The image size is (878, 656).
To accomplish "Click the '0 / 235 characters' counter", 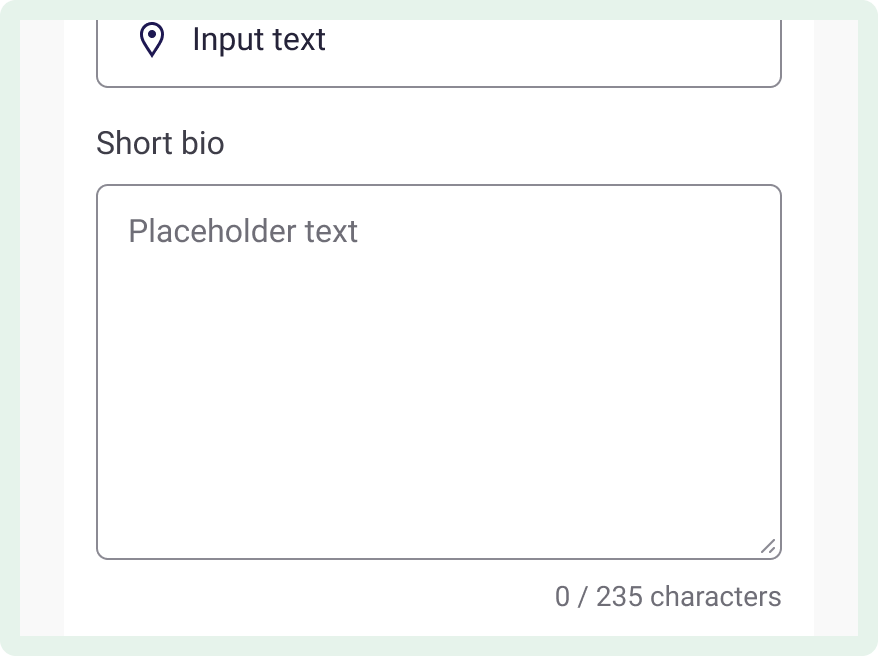I will tap(668, 597).
